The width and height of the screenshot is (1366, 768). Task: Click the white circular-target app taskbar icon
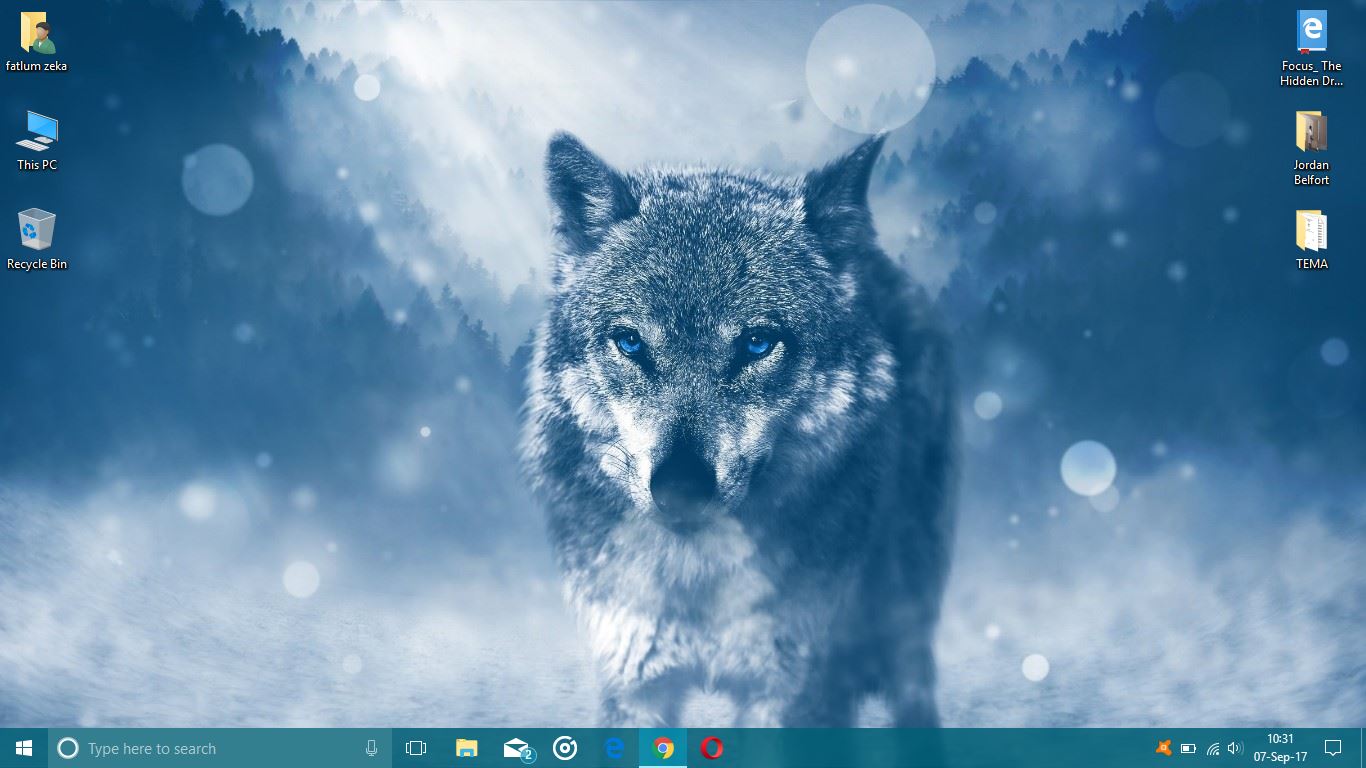tap(565, 748)
